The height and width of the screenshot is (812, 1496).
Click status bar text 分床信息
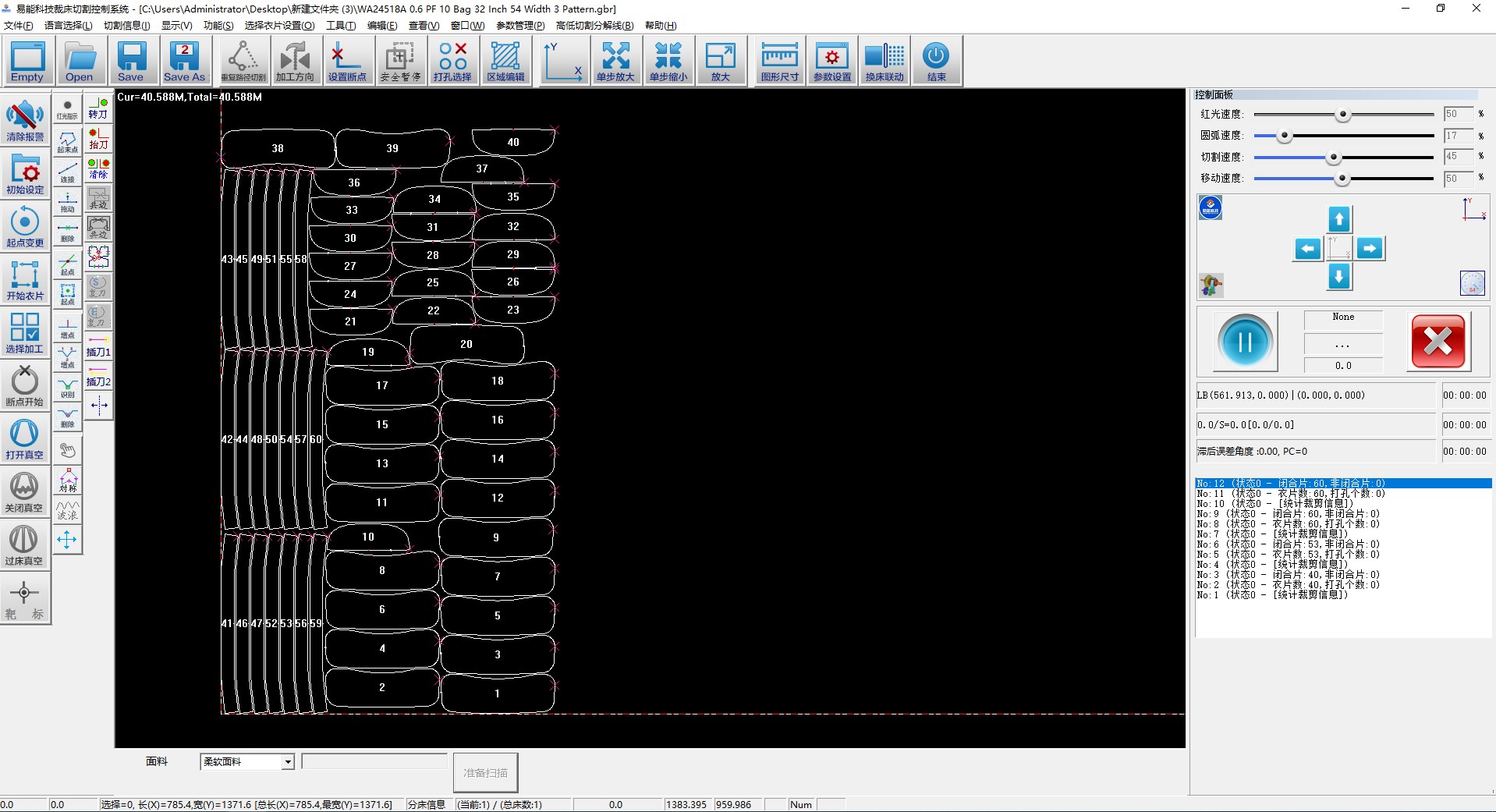click(x=426, y=805)
